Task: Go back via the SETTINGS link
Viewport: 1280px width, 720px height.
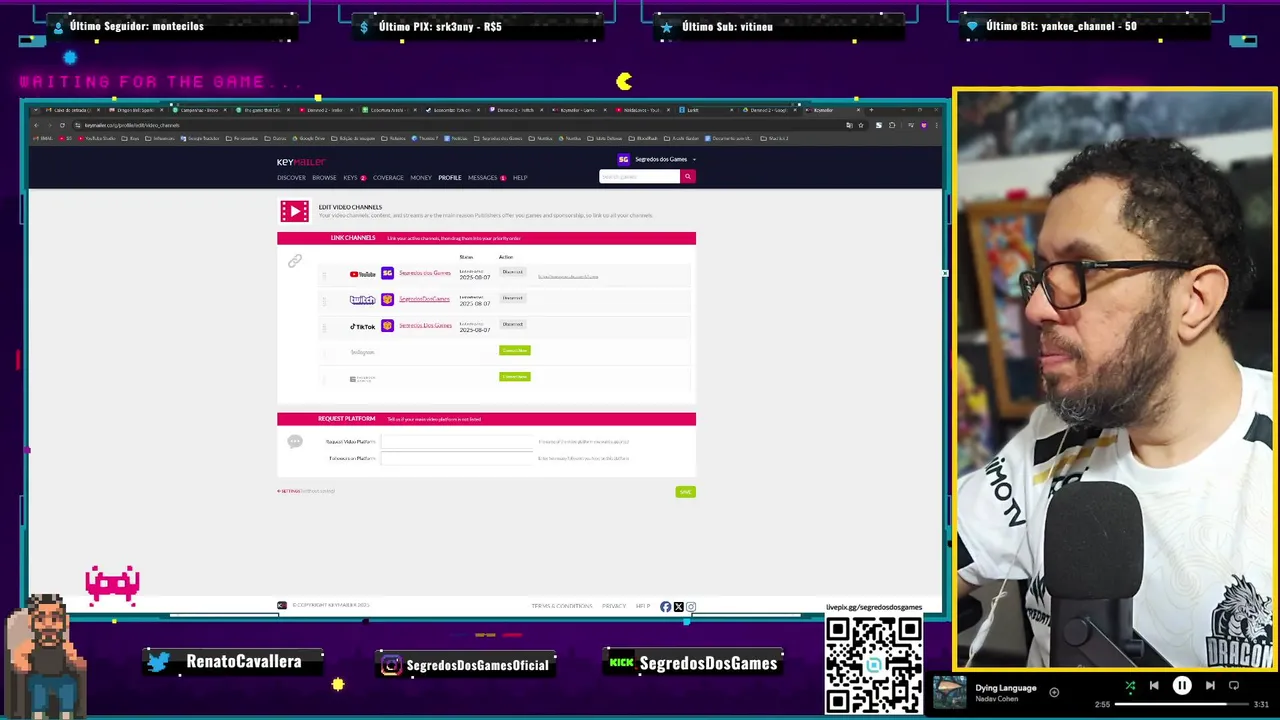Action: pos(290,491)
